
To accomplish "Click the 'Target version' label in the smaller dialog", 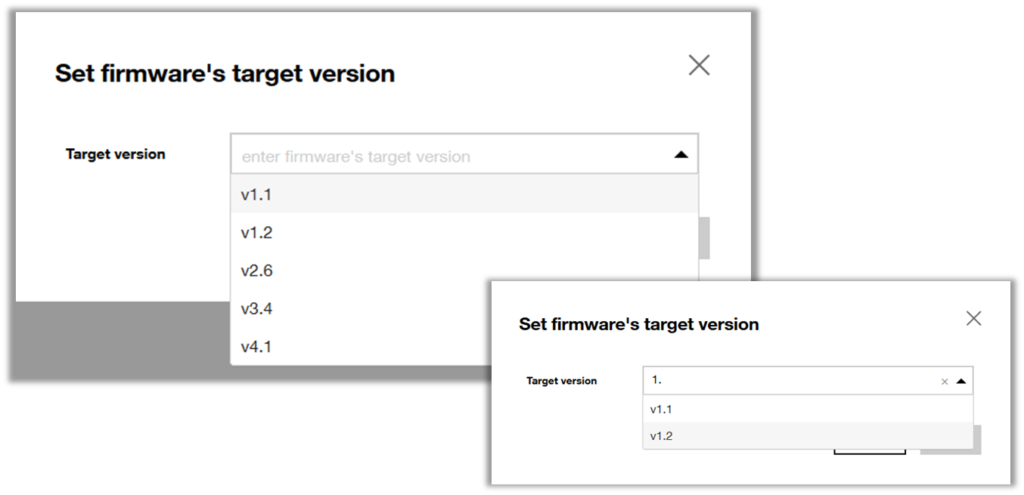I will click(562, 381).
